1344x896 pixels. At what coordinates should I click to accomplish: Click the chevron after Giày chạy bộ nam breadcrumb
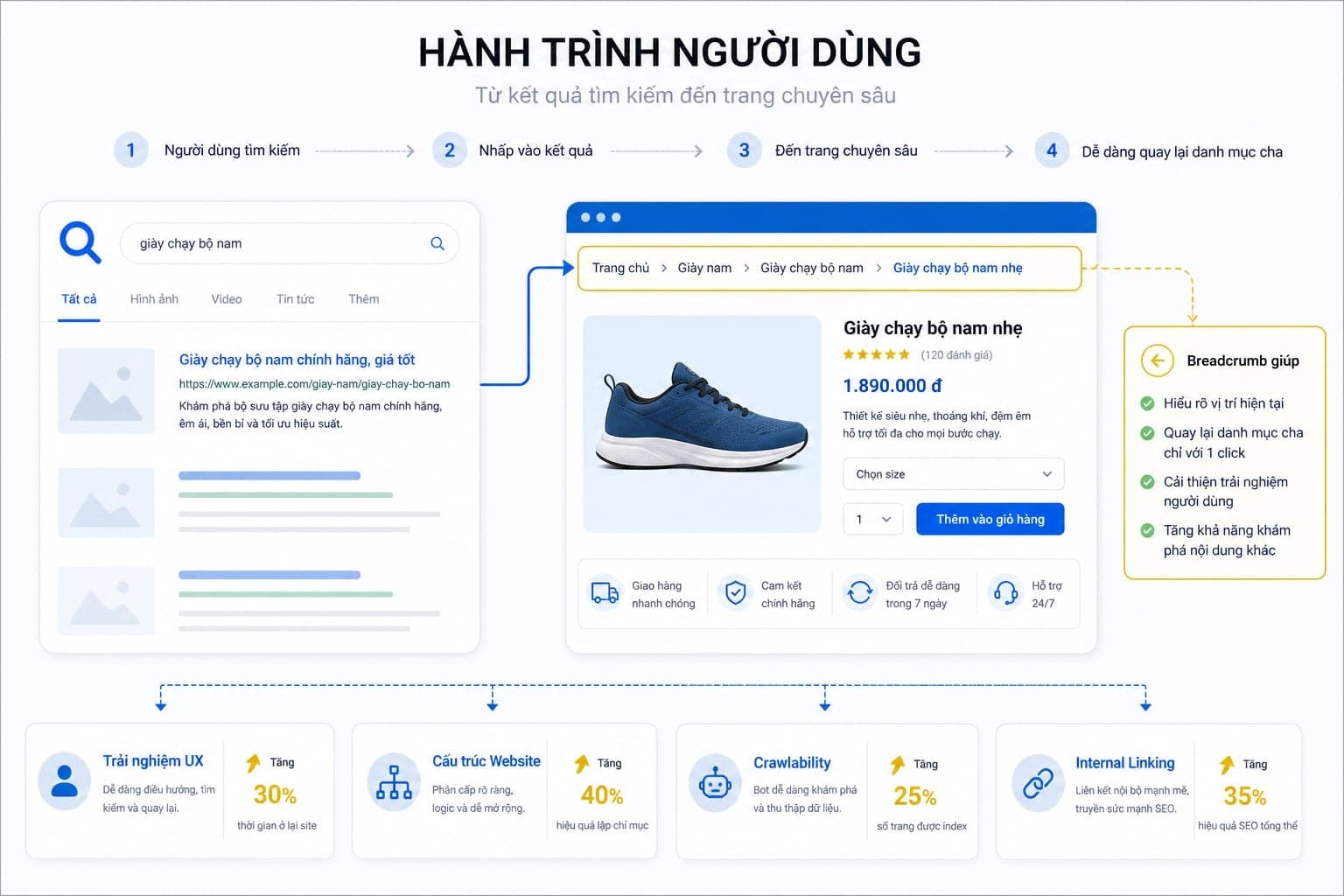878,268
